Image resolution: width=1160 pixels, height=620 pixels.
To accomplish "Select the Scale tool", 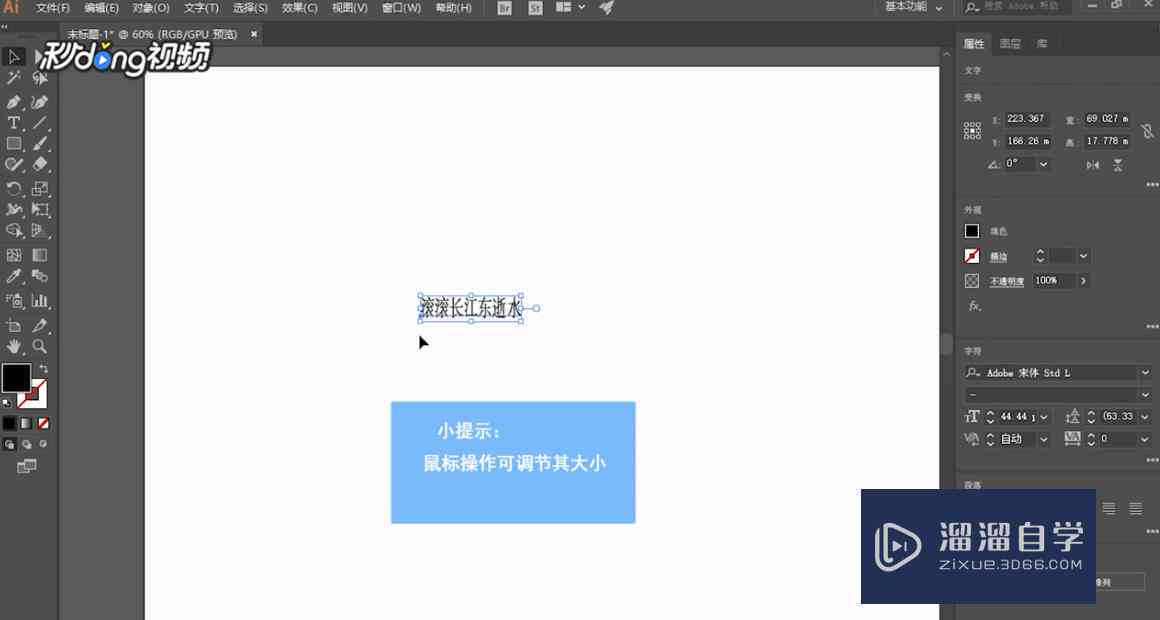I will click(x=40, y=189).
